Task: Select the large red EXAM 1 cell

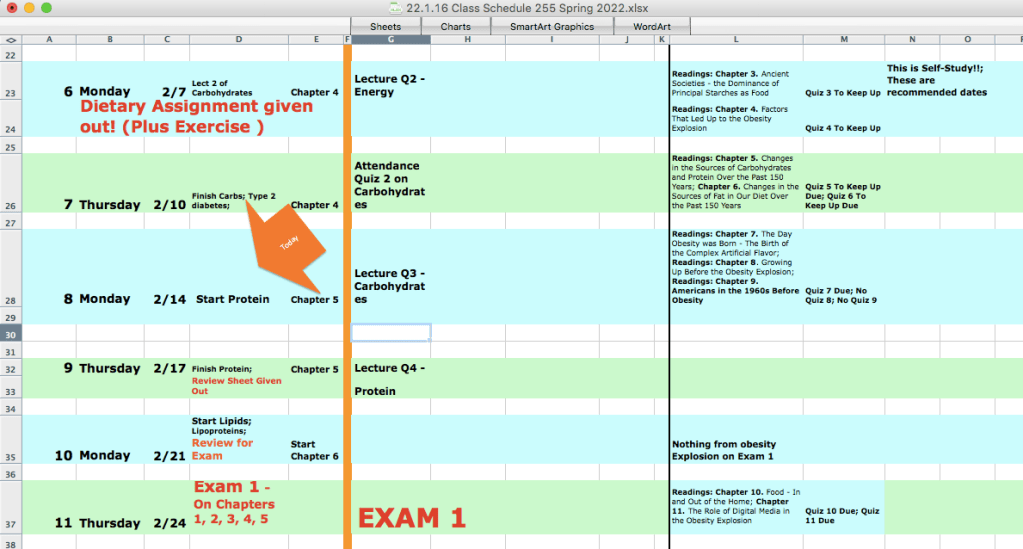Action: pos(413,518)
